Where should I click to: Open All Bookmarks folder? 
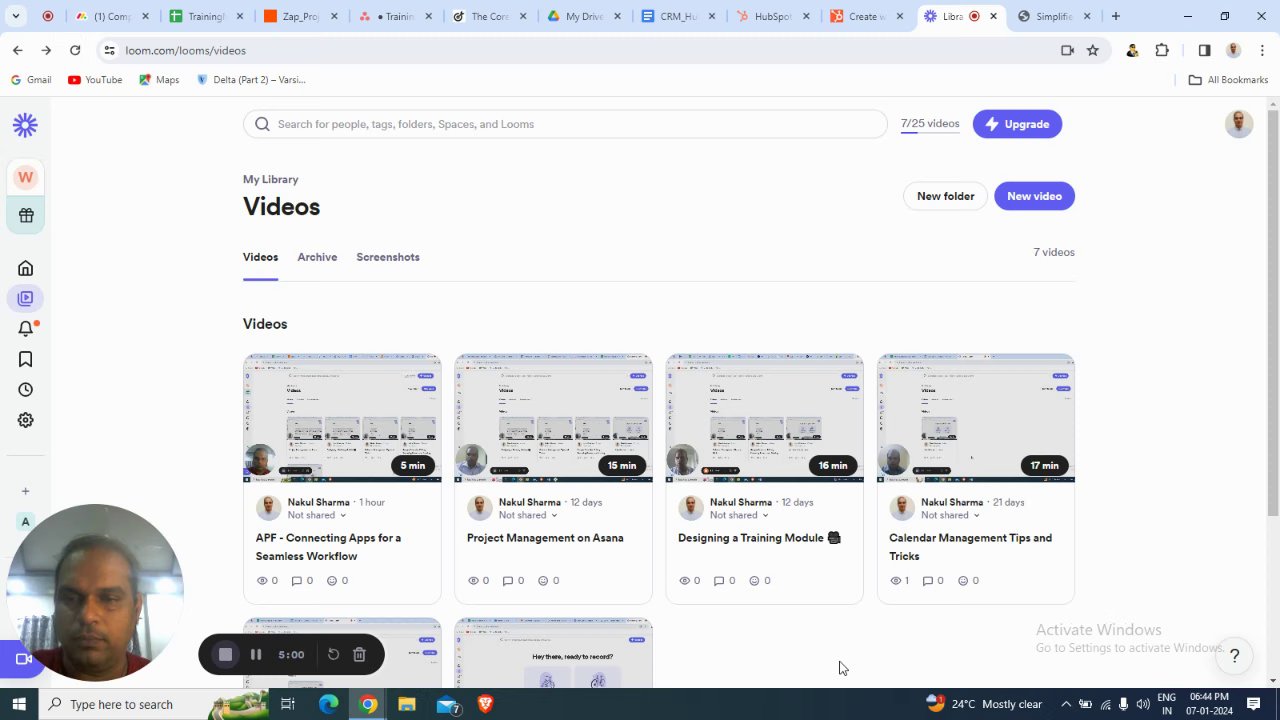coord(1228,80)
